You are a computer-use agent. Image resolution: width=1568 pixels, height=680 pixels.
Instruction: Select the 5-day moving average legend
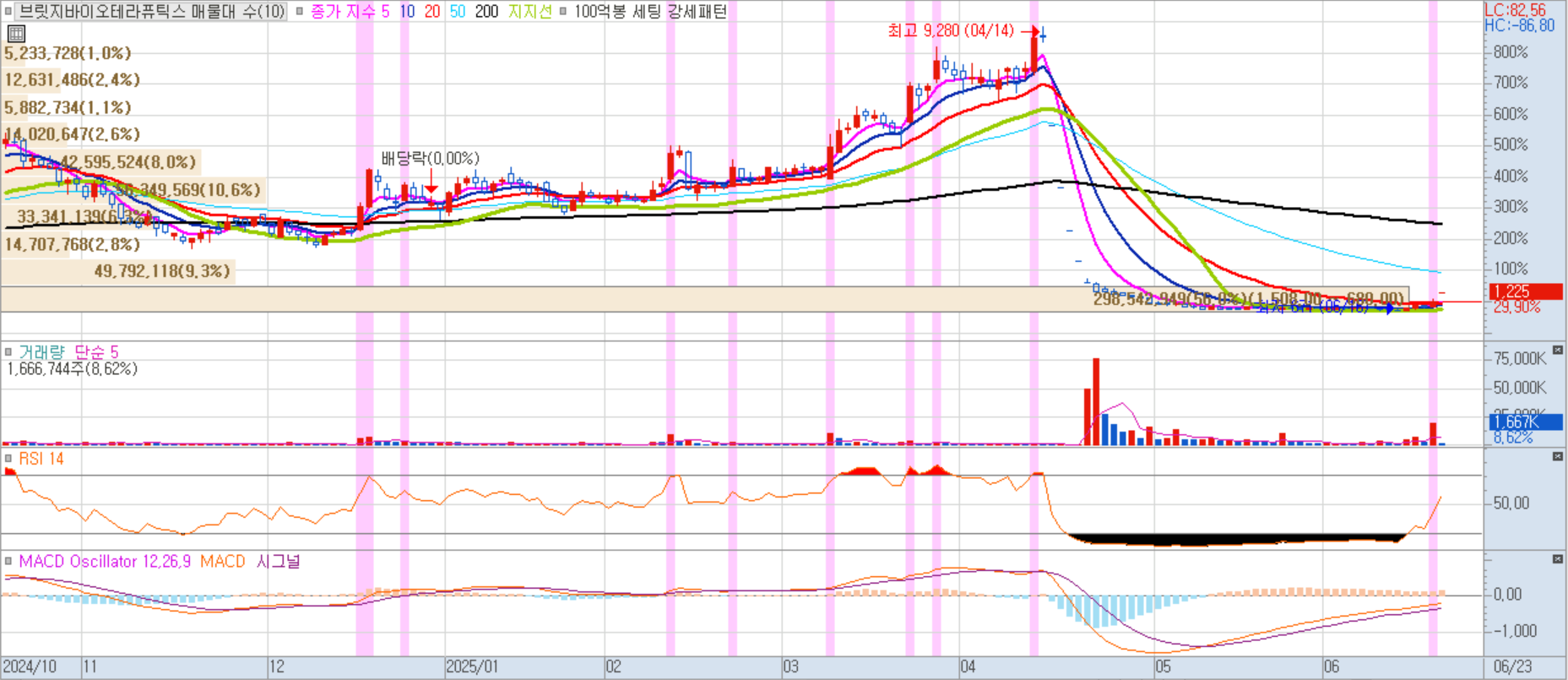pyautogui.click(x=385, y=12)
